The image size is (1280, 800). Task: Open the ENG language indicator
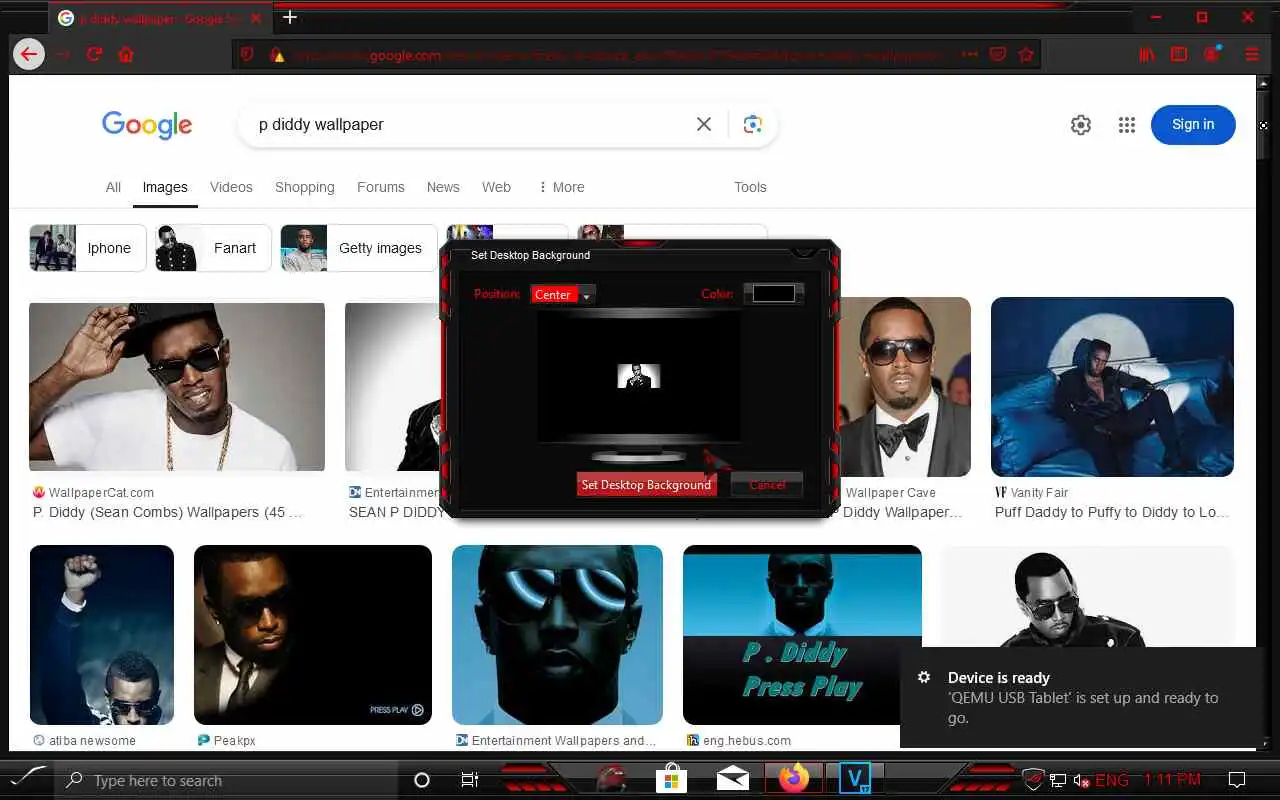click(1111, 780)
